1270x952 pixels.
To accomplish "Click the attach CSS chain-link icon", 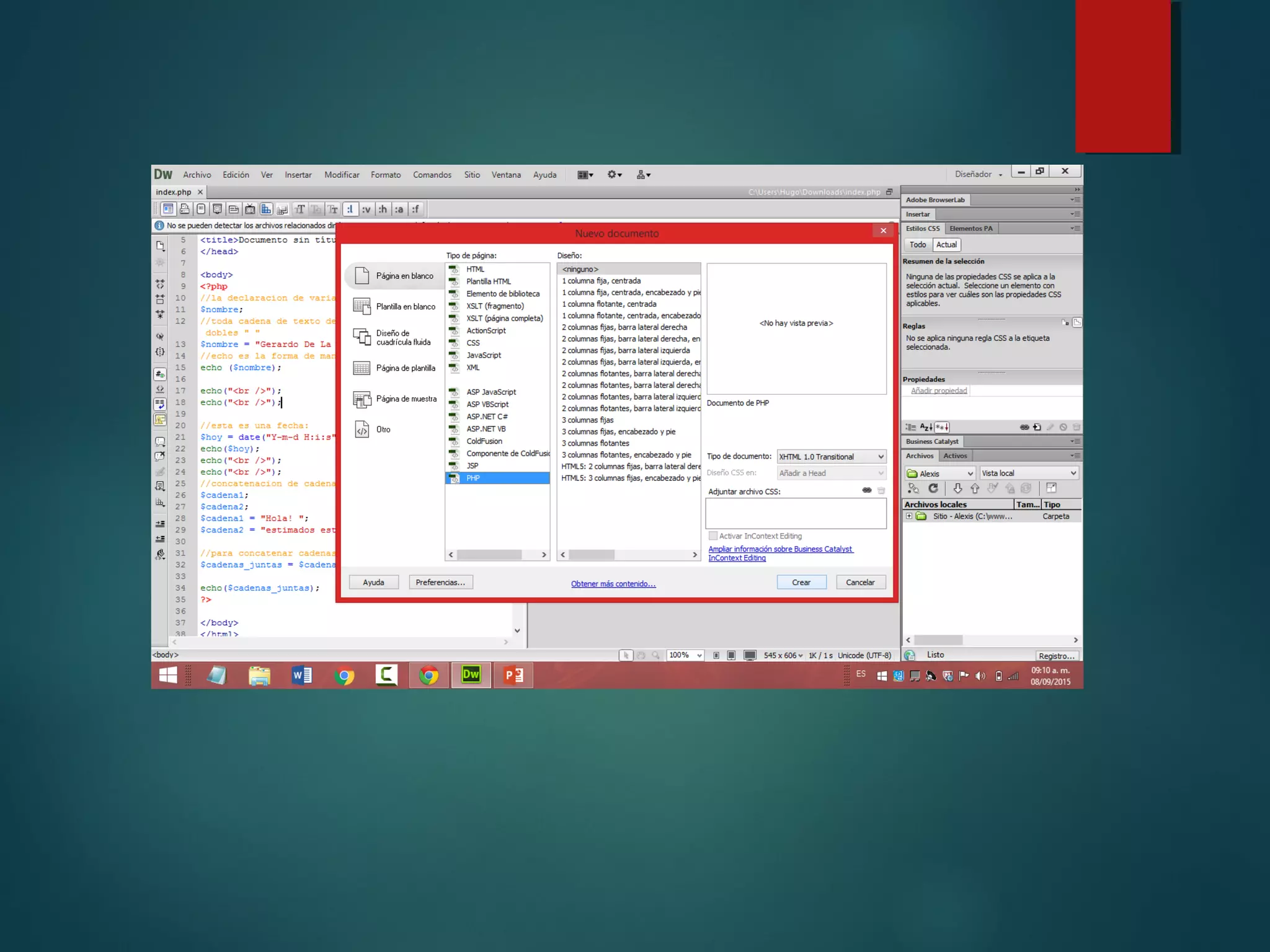I will click(x=866, y=490).
